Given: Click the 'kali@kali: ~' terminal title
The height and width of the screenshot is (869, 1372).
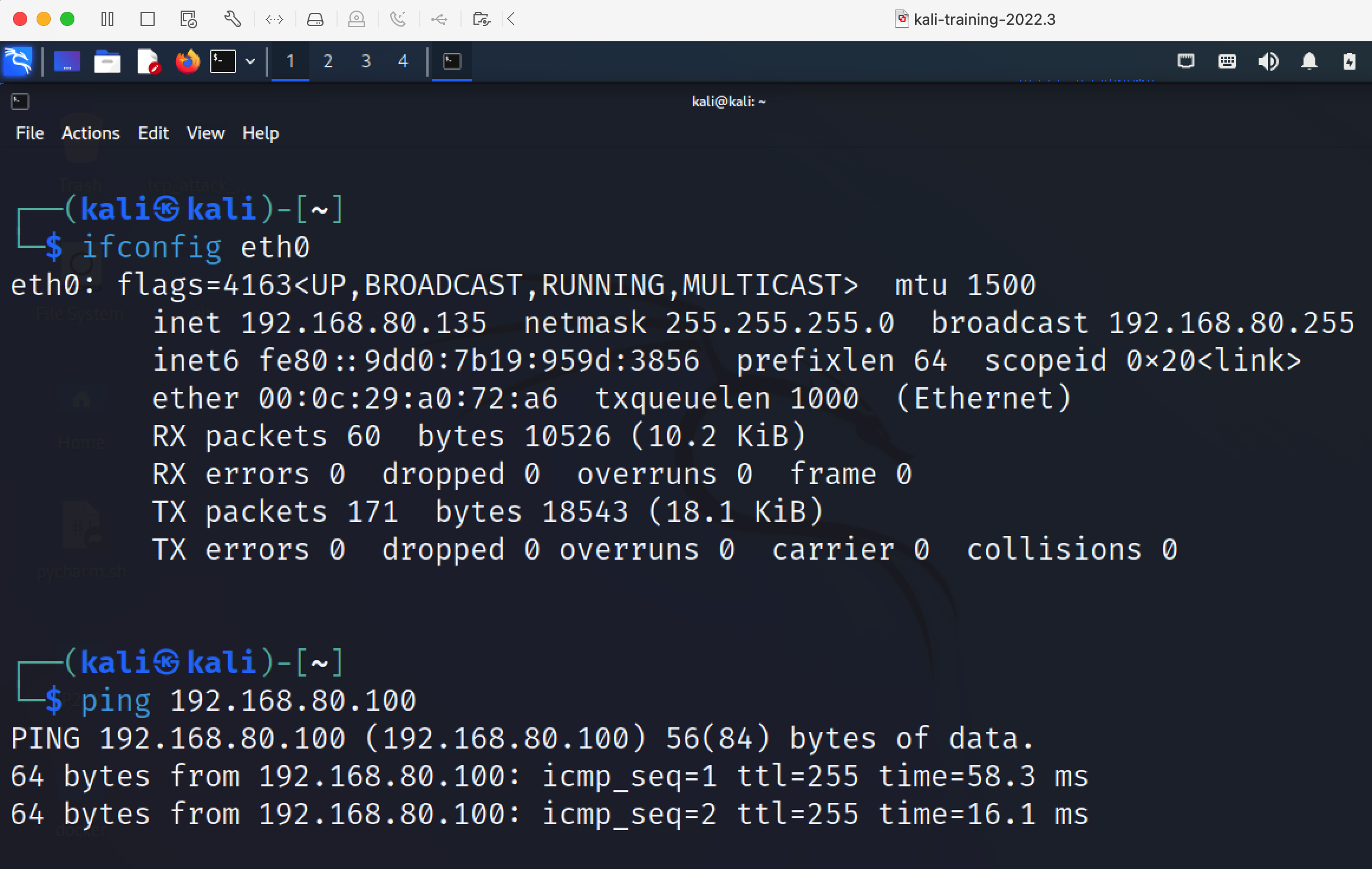Looking at the screenshot, I should [x=729, y=102].
